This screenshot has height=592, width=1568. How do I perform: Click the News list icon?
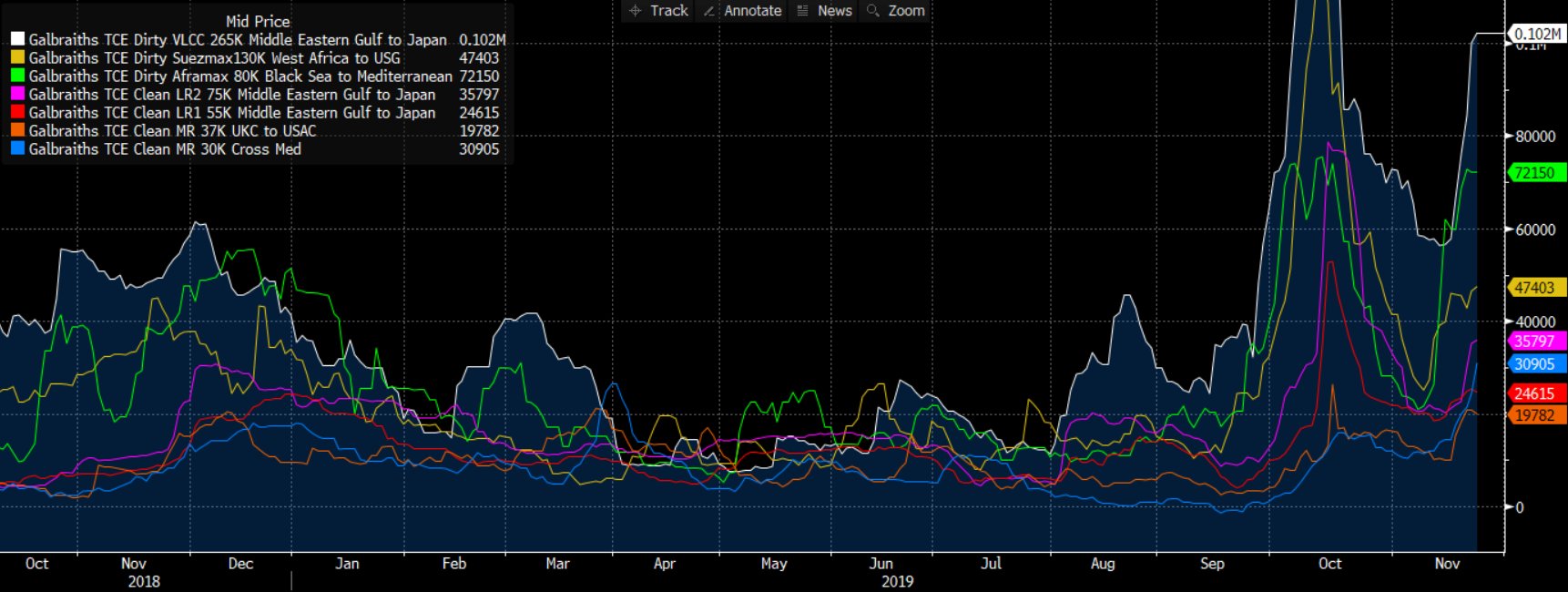click(x=802, y=11)
